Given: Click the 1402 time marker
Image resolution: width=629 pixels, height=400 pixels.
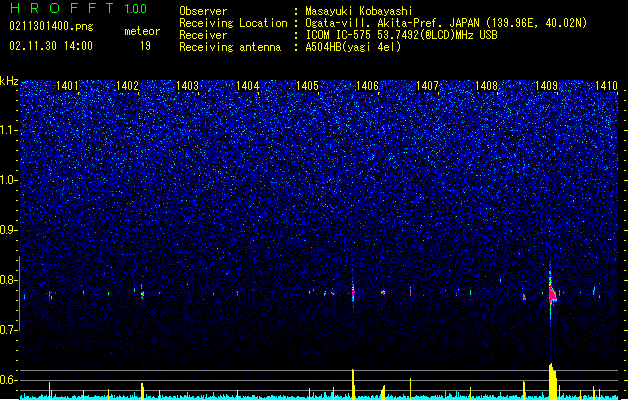Looking at the screenshot, I should click(127, 86).
